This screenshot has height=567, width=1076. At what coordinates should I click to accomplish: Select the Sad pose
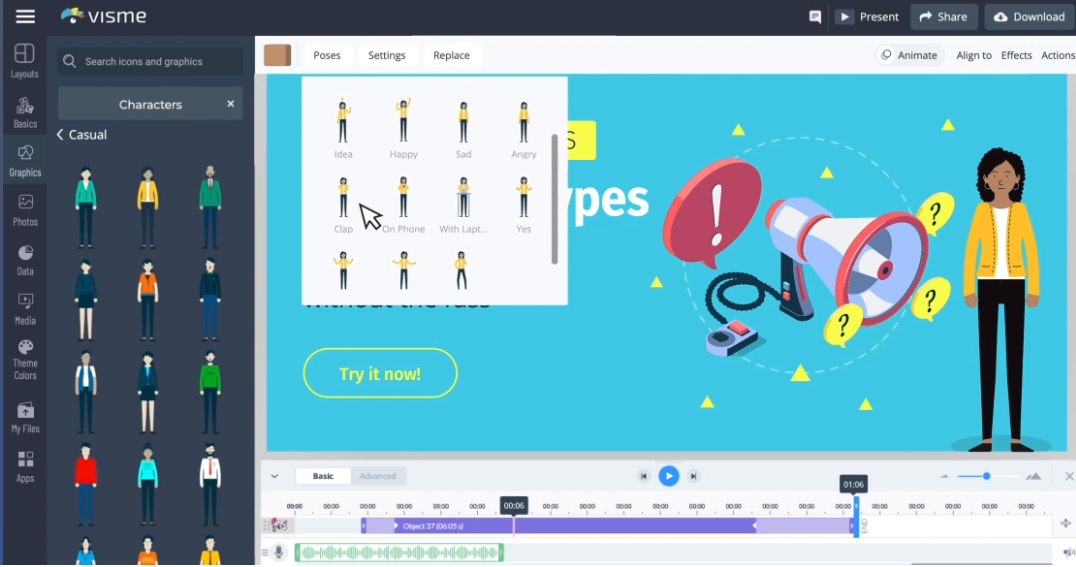tap(463, 128)
